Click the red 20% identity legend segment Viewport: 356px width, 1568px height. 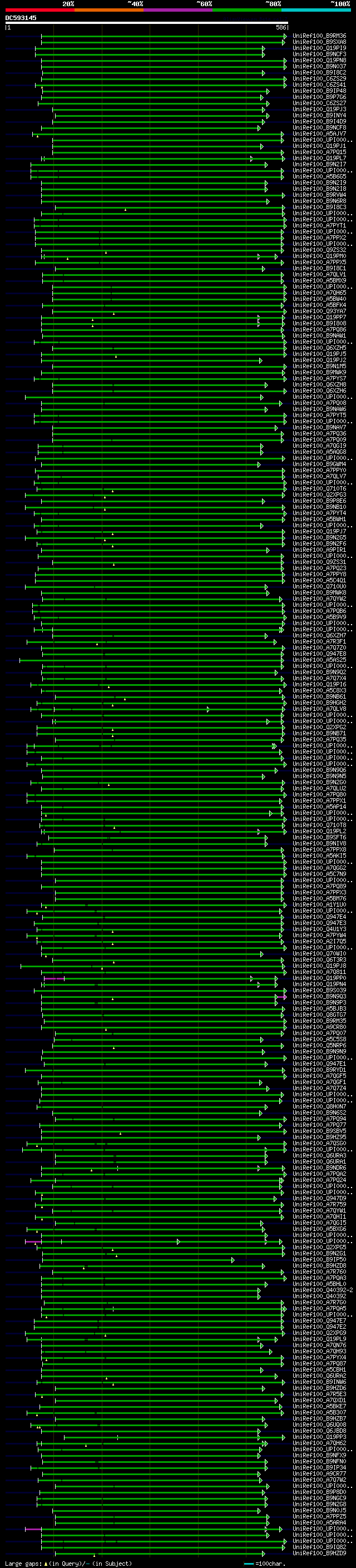(x=39, y=10)
